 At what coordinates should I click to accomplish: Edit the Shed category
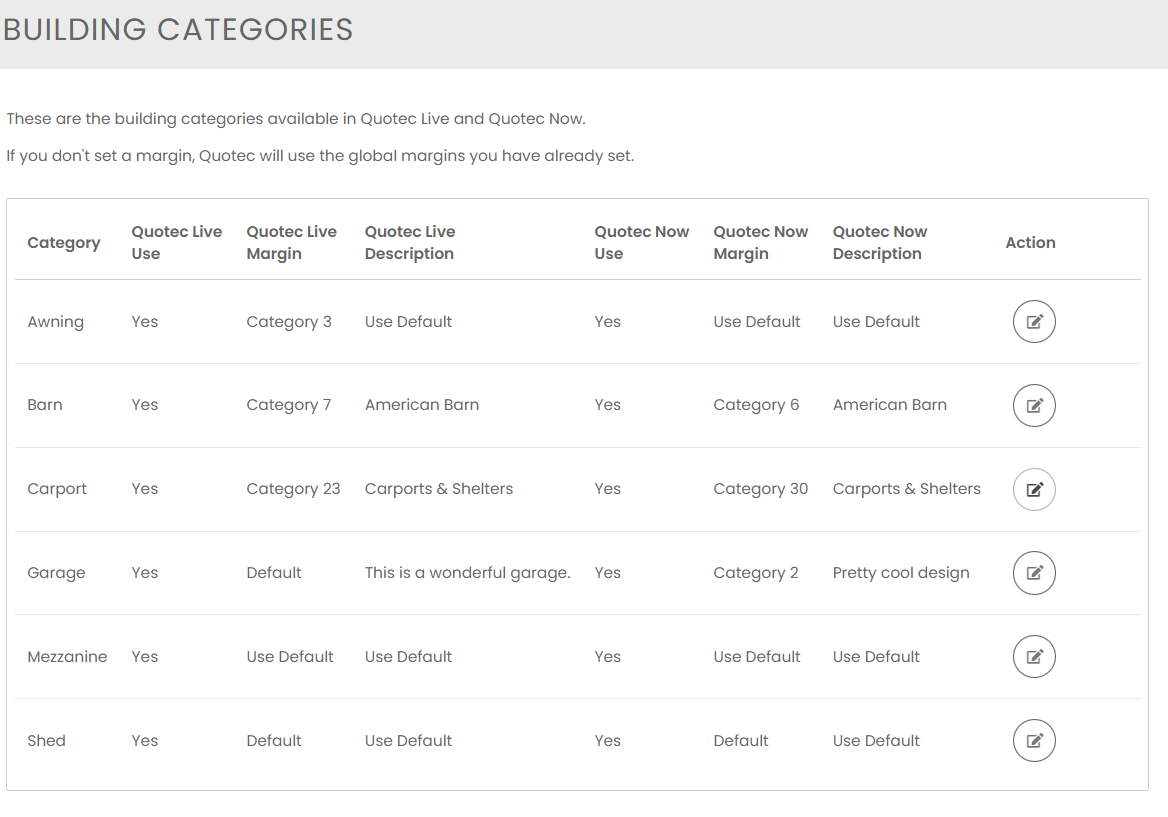click(1034, 741)
